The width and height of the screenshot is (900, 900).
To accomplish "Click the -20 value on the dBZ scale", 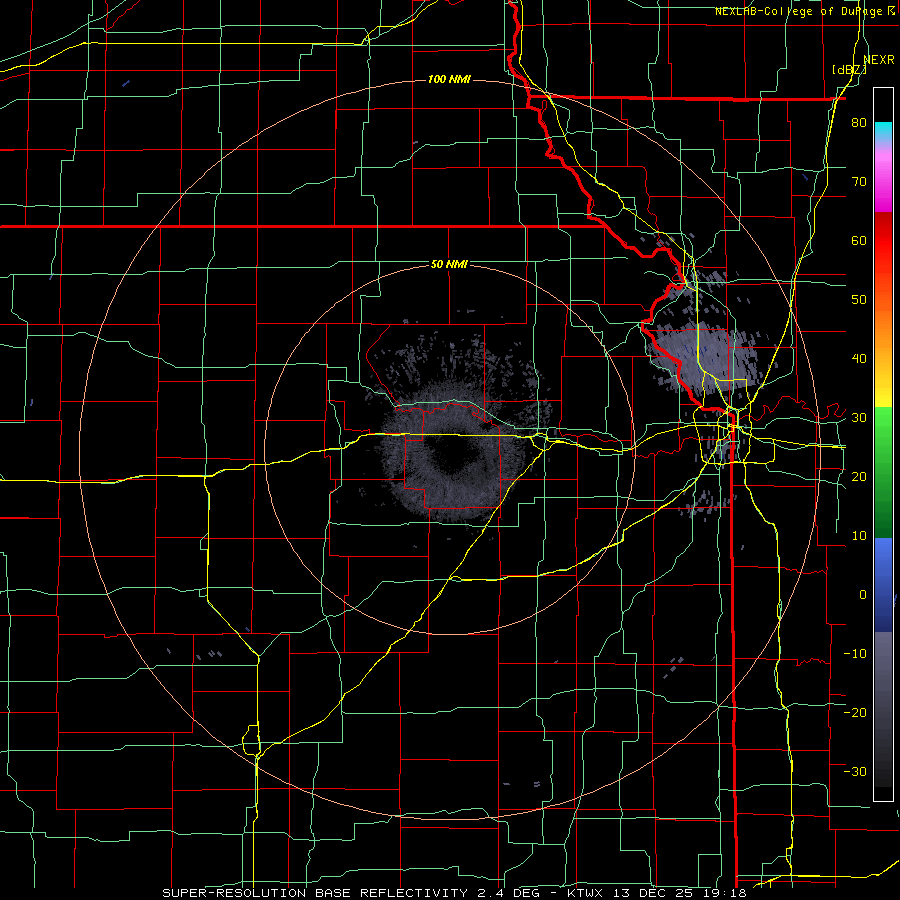I will 855,712.
